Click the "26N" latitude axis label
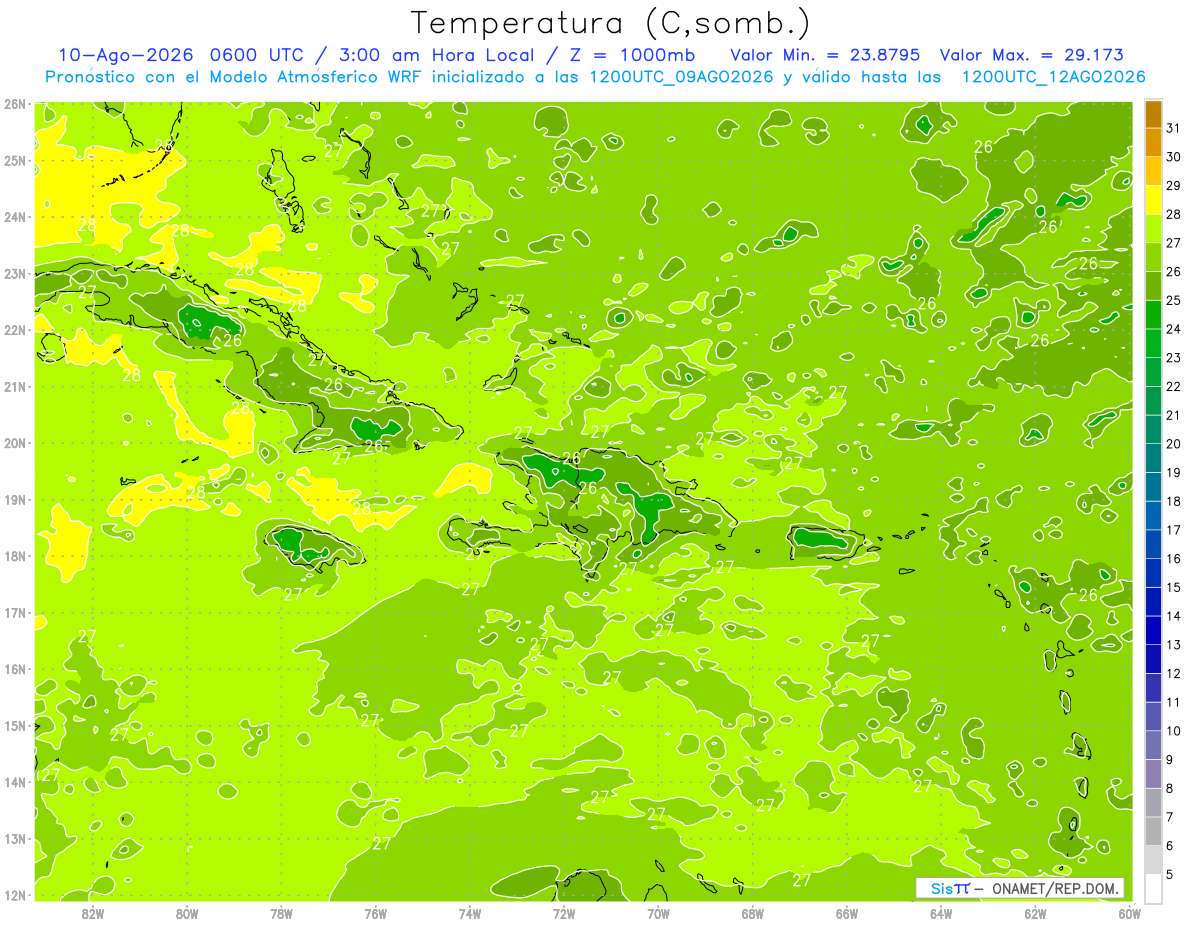 click(15, 104)
